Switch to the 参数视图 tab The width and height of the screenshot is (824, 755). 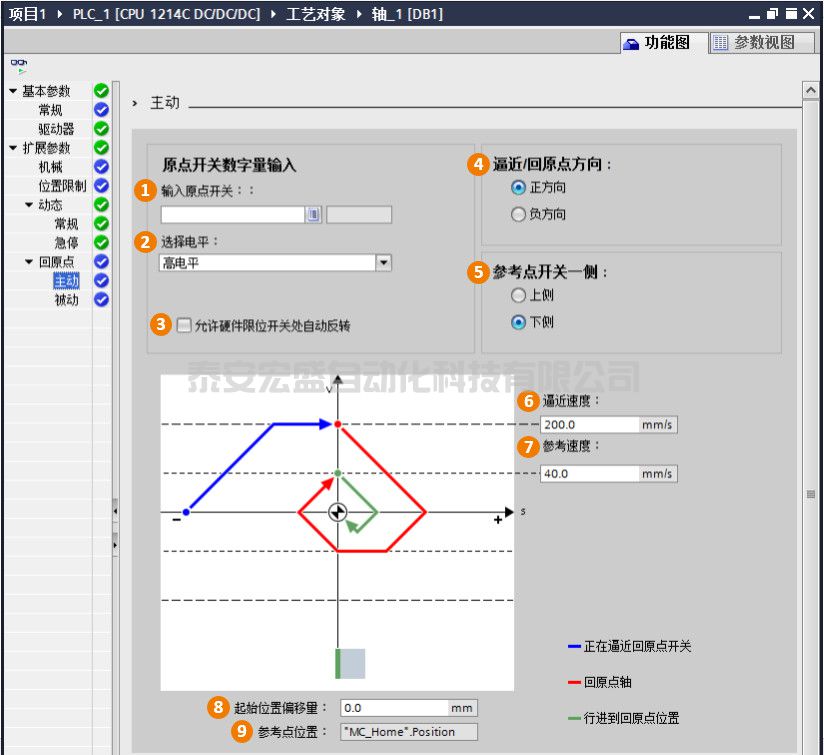tap(762, 43)
